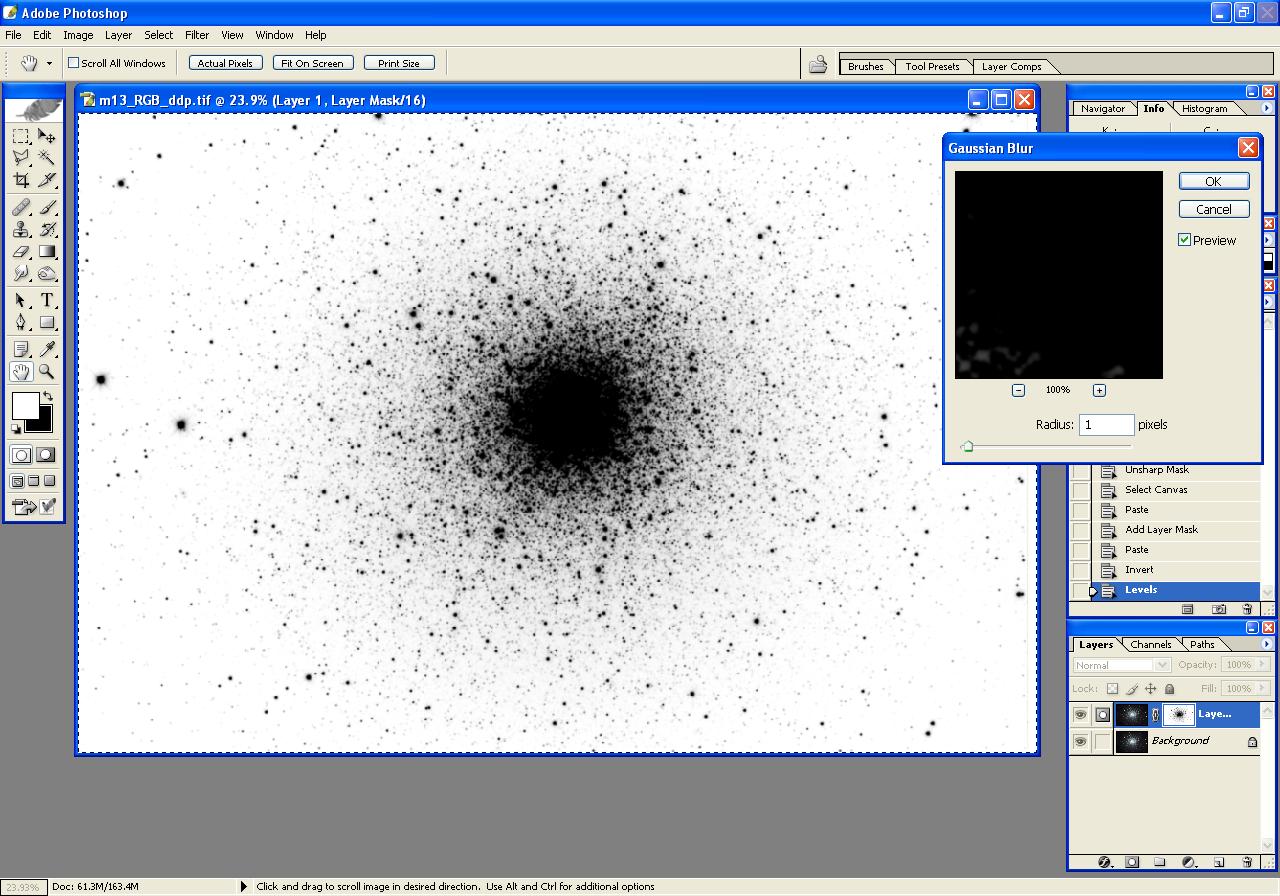Open the Layers panel flyout menu arrow
The height and width of the screenshot is (896, 1280).
pyautogui.click(x=1267, y=644)
